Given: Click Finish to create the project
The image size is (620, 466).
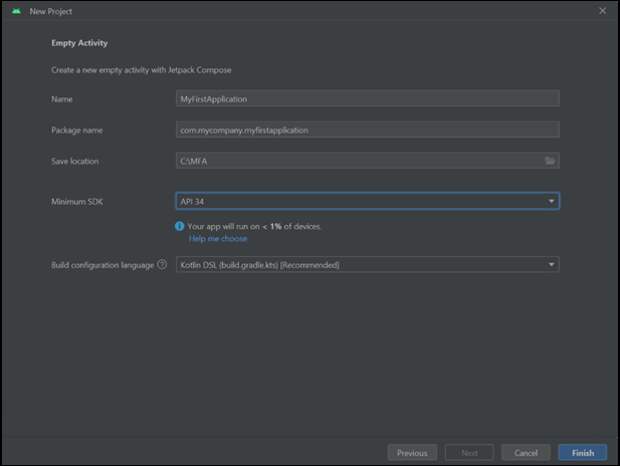Looking at the screenshot, I should pyautogui.click(x=583, y=453).
